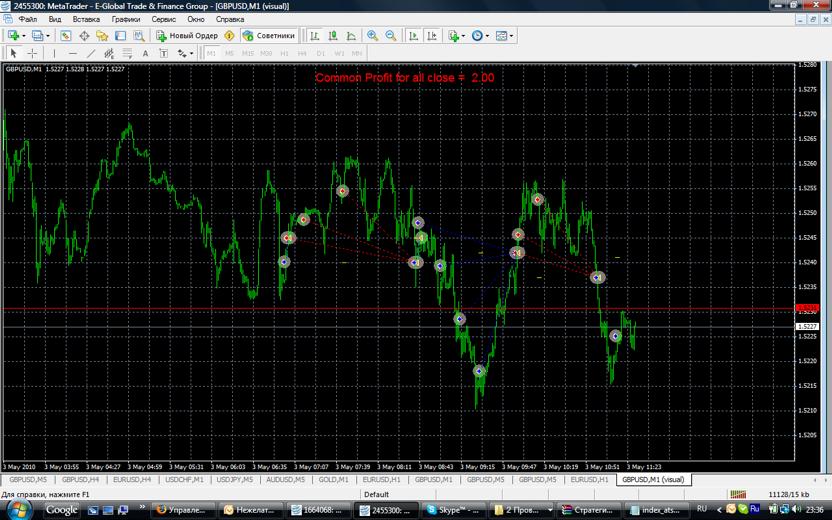Open the Strategy Tester magnifier icon

[138, 36]
